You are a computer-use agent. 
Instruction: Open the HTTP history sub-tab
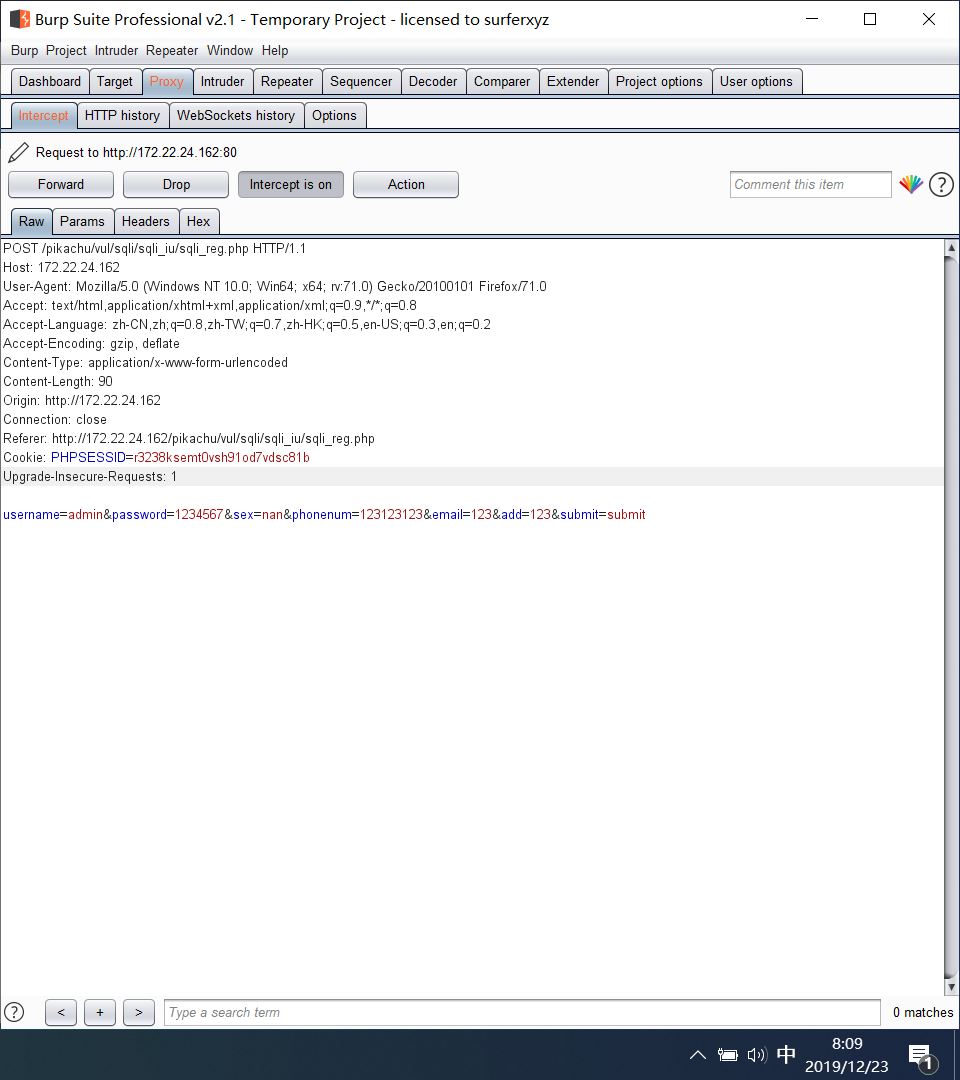point(122,116)
